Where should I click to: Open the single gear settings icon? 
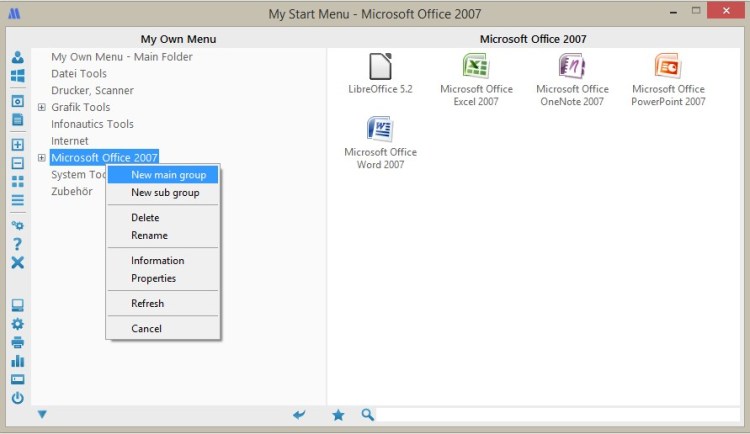[18, 324]
